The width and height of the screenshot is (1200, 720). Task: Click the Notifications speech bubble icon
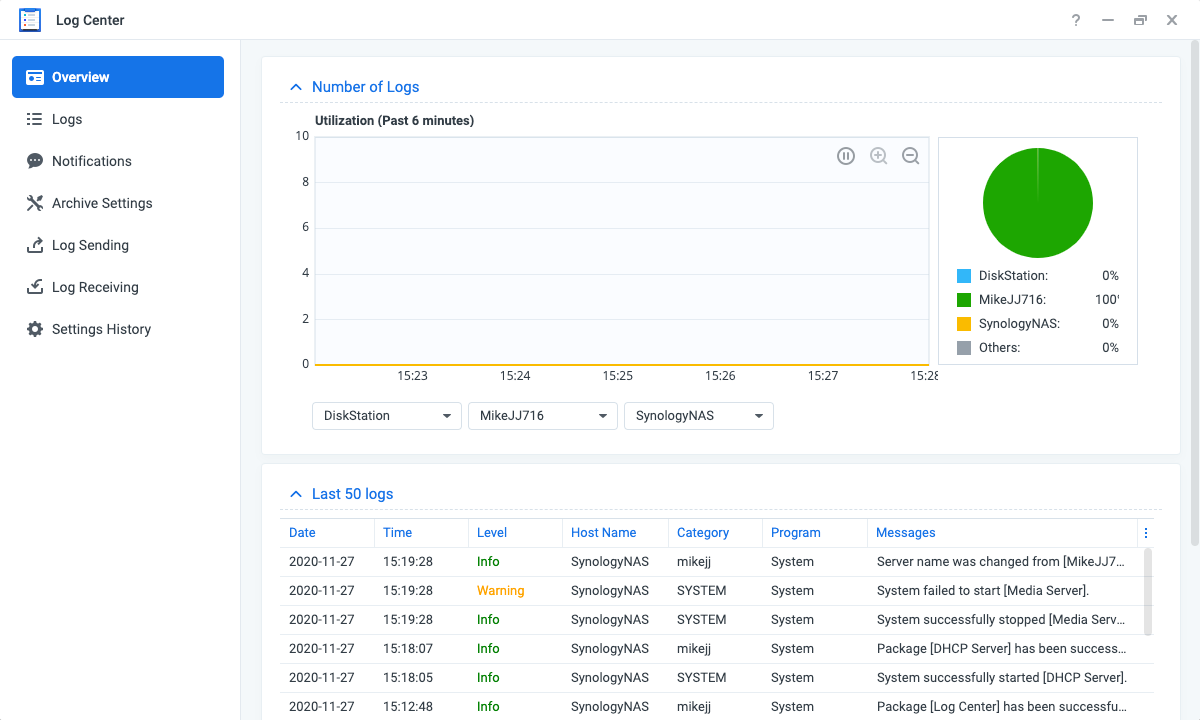(35, 161)
